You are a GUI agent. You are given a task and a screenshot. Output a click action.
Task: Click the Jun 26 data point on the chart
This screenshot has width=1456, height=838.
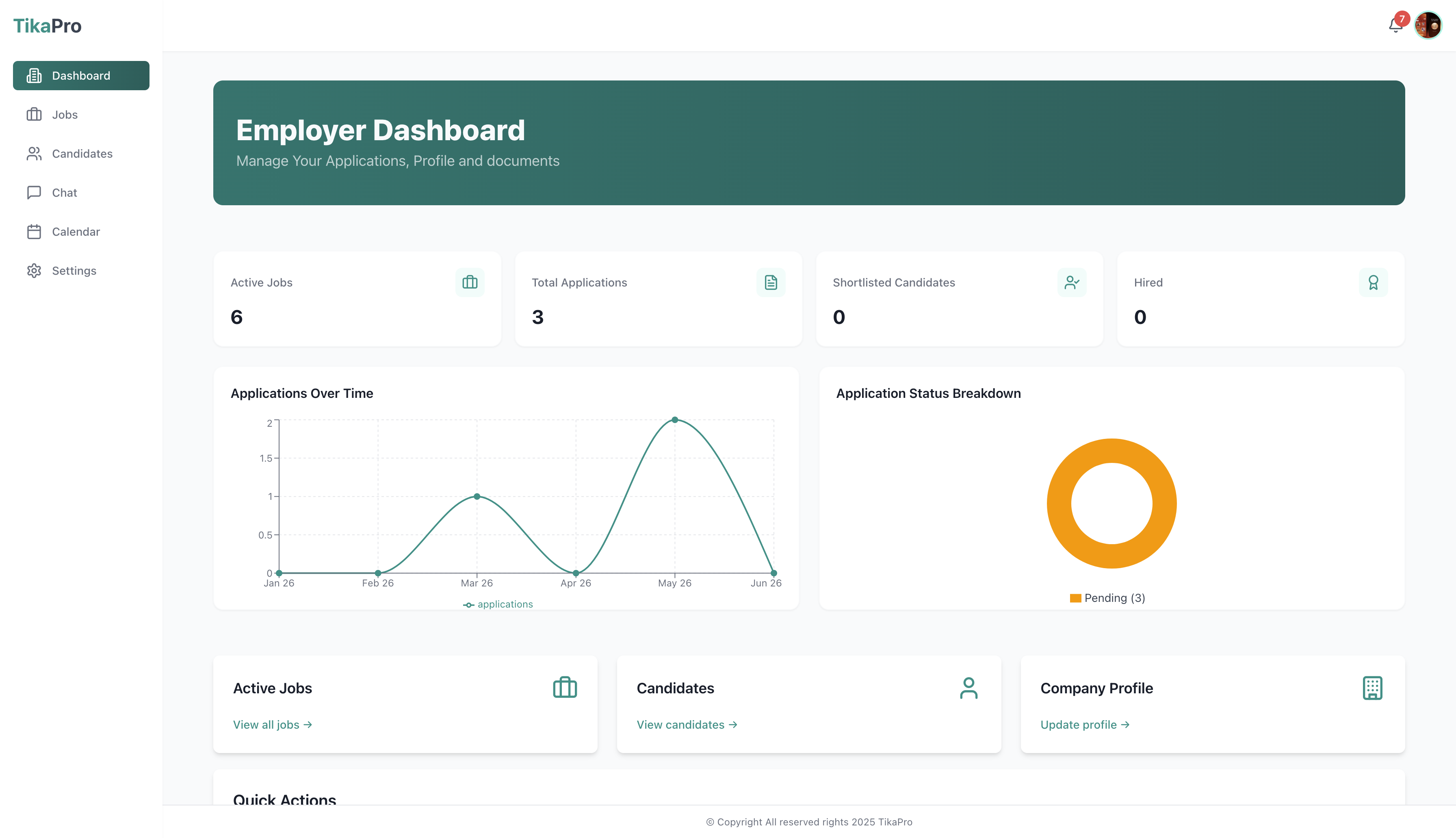click(774, 573)
